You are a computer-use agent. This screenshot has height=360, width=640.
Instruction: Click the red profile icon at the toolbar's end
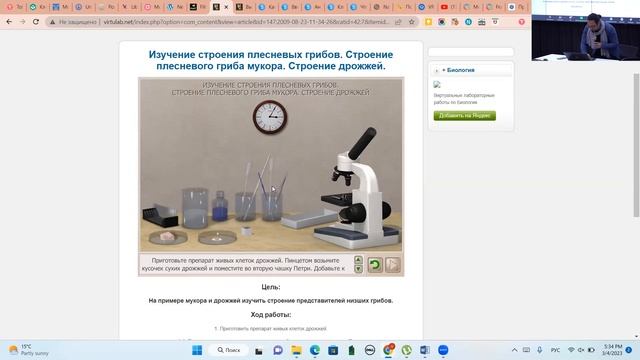[x=522, y=22]
